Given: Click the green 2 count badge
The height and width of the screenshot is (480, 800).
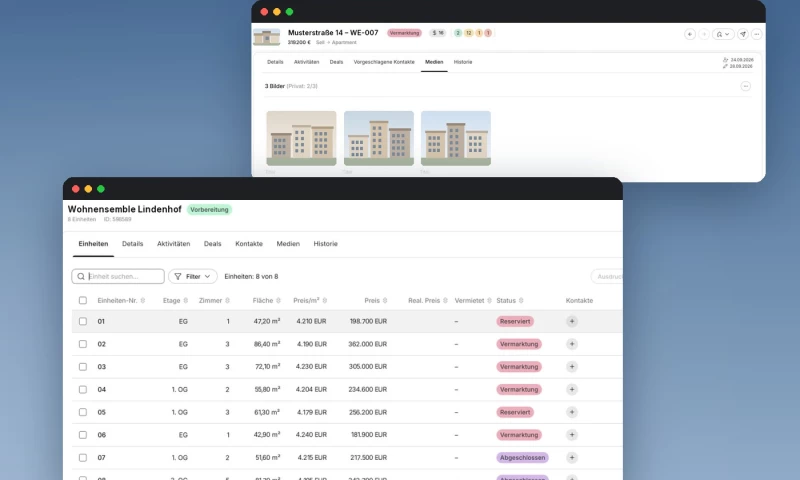Looking at the screenshot, I should 458,33.
